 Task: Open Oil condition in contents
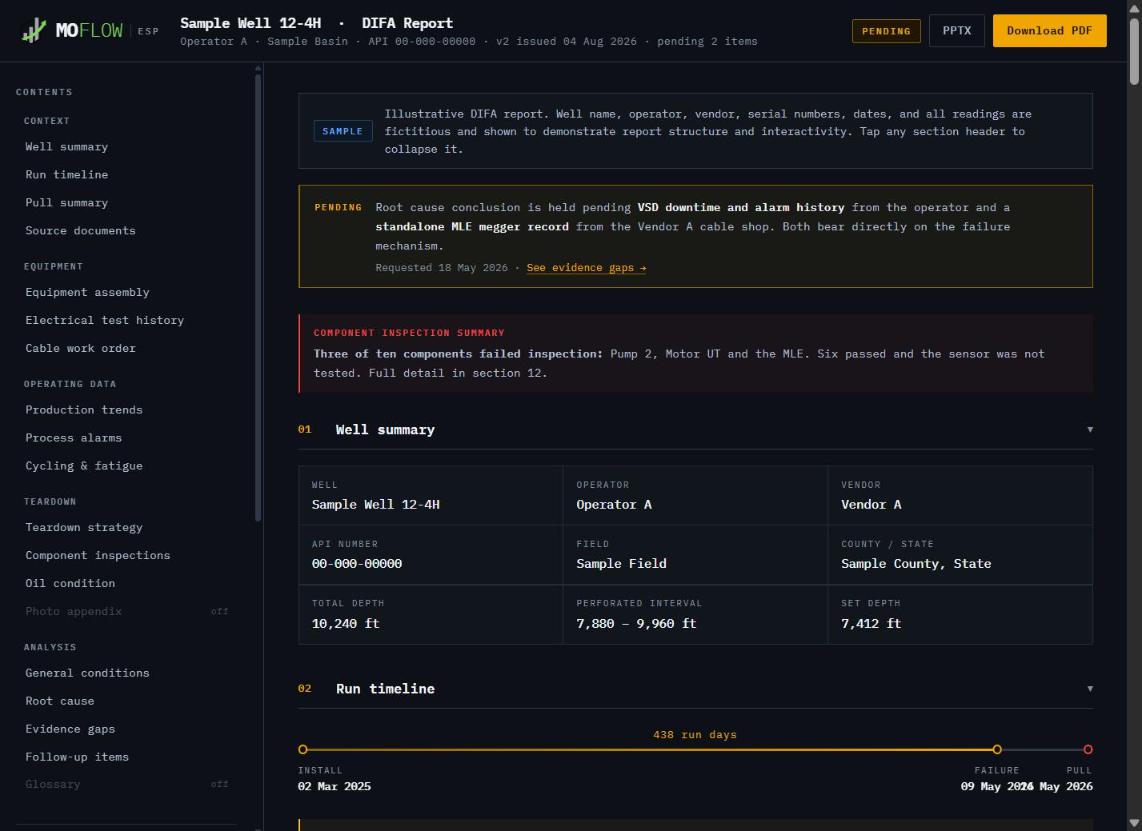click(70, 584)
